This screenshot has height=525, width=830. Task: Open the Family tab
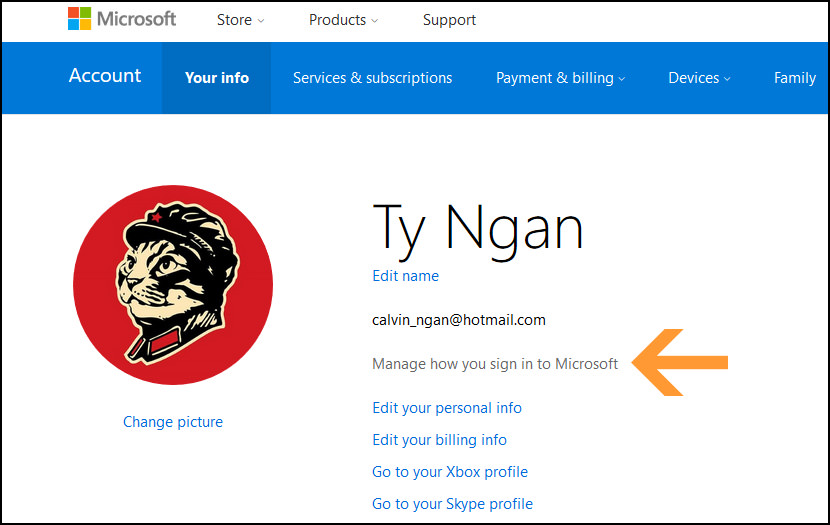coord(795,78)
